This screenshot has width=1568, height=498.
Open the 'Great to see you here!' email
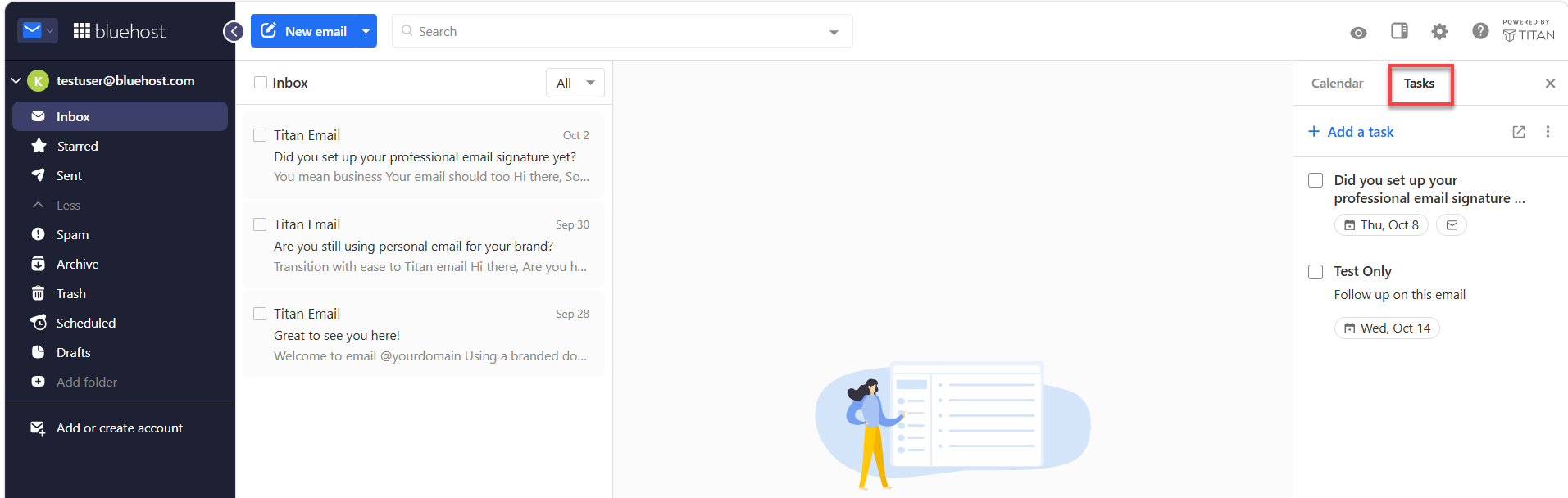(x=424, y=334)
